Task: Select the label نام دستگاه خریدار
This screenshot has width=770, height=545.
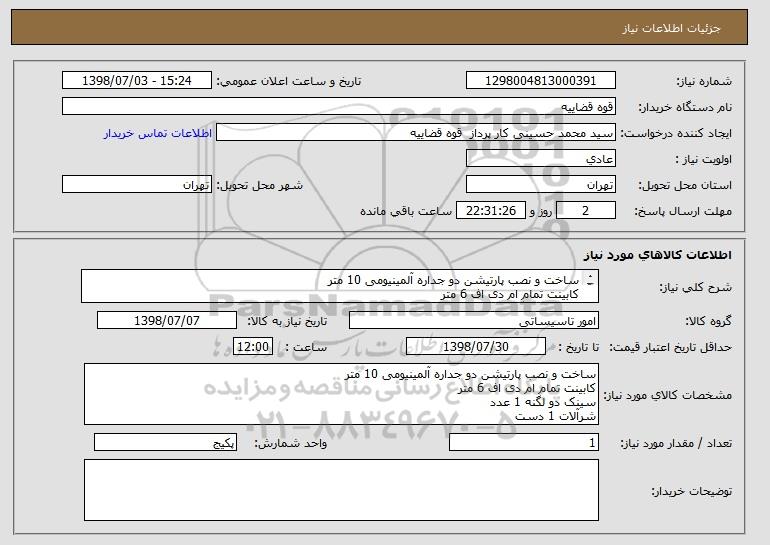Action: tap(685, 107)
